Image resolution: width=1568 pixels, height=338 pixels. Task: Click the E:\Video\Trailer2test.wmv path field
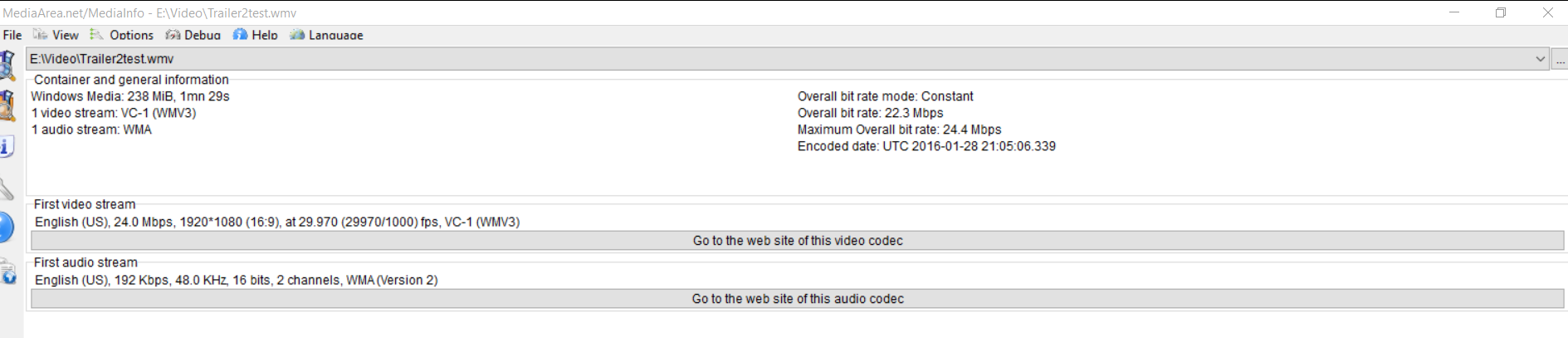(747, 59)
